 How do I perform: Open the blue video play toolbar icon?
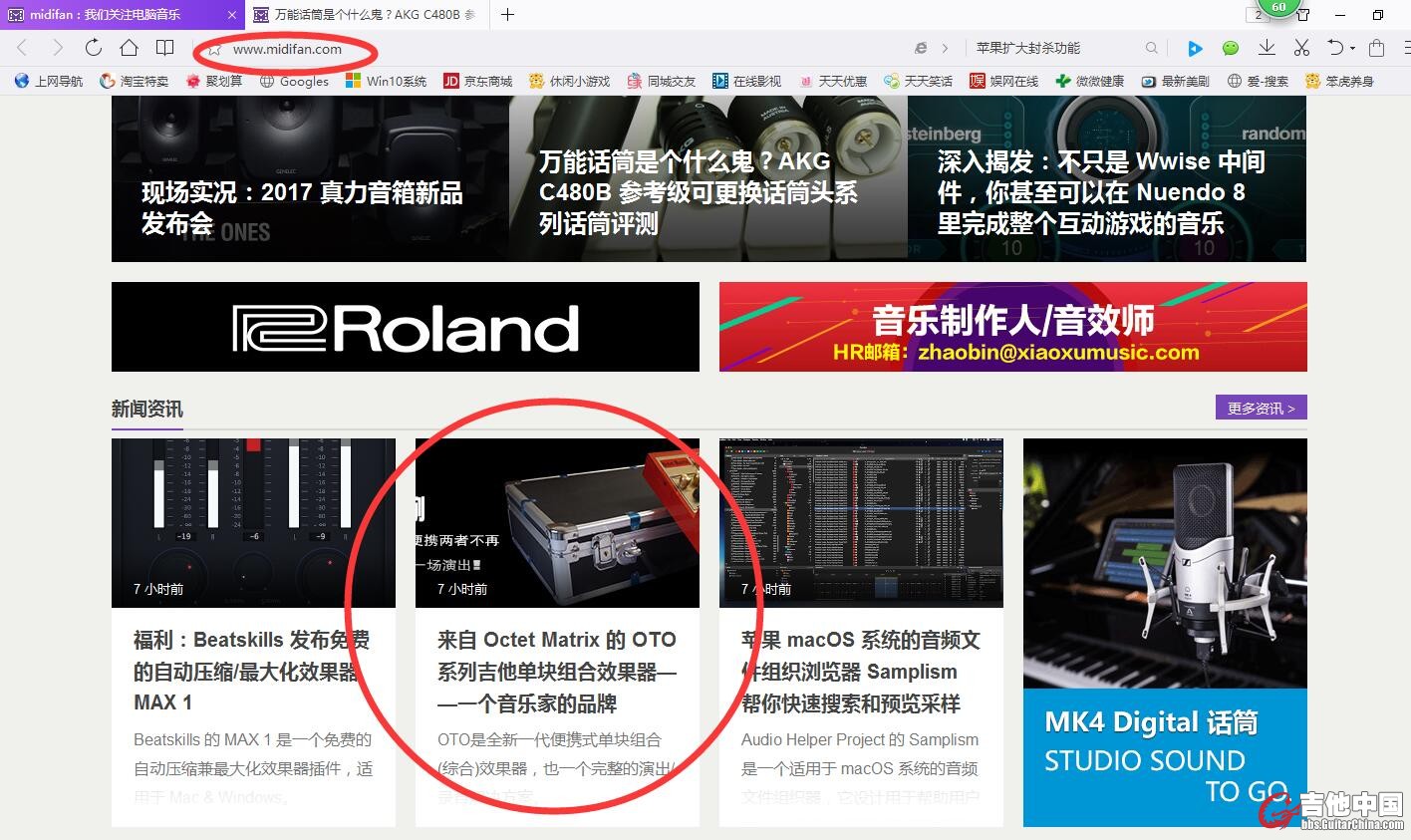coord(1195,48)
